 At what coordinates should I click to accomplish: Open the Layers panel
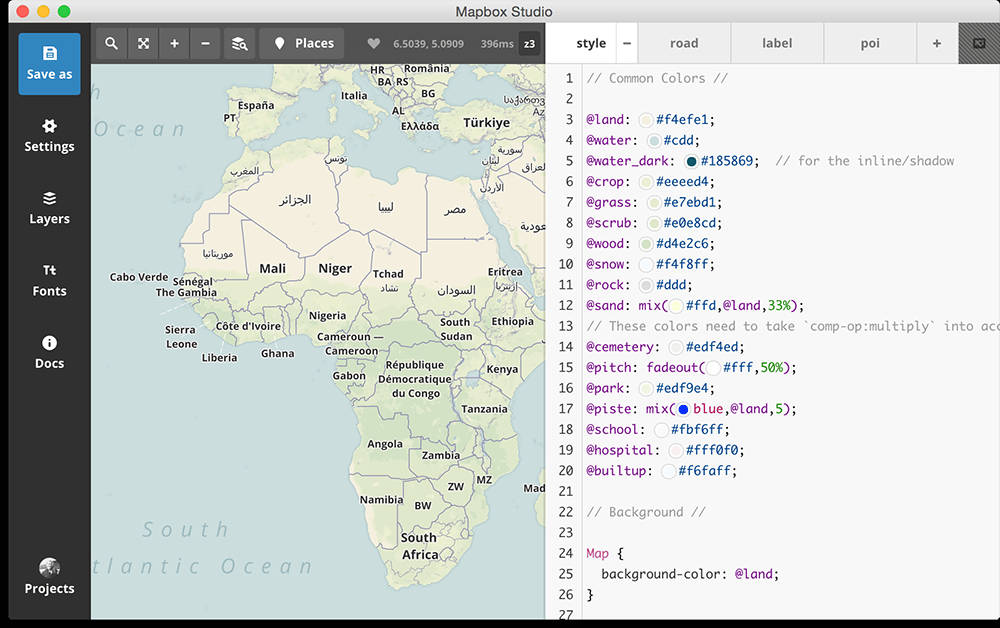tap(49, 208)
